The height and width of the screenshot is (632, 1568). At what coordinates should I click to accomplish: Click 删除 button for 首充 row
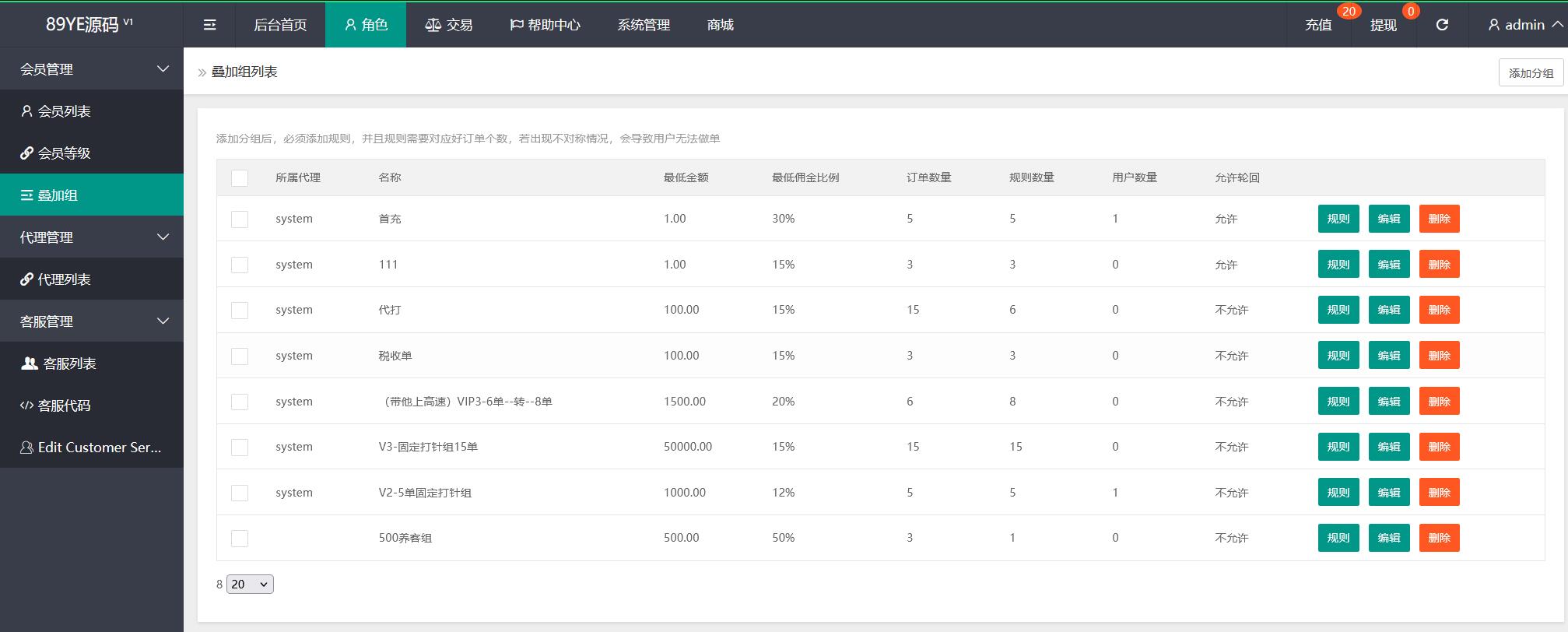tap(1440, 219)
